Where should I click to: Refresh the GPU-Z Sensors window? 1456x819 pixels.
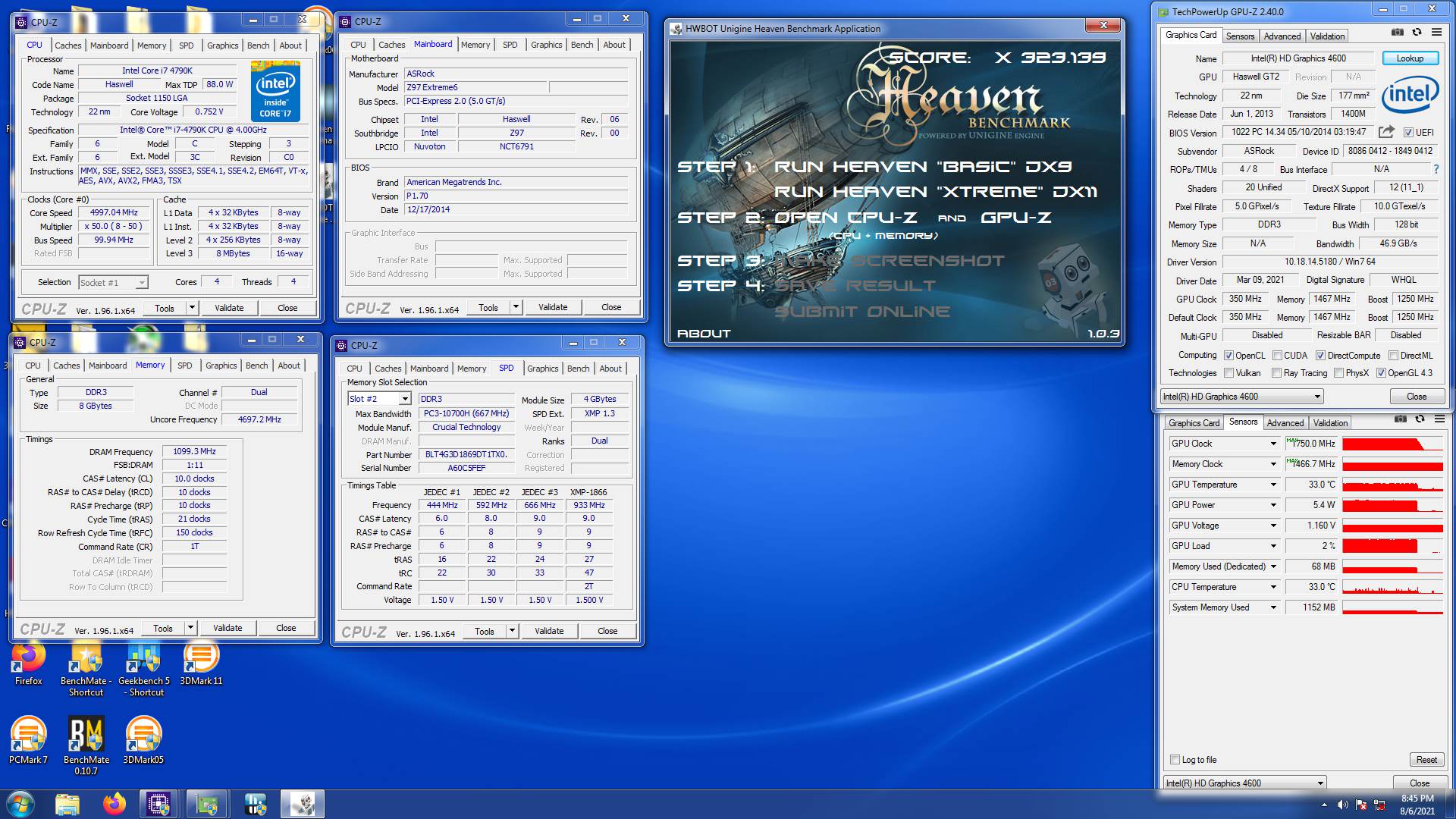pyautogui.click(x=1420, y=419)
